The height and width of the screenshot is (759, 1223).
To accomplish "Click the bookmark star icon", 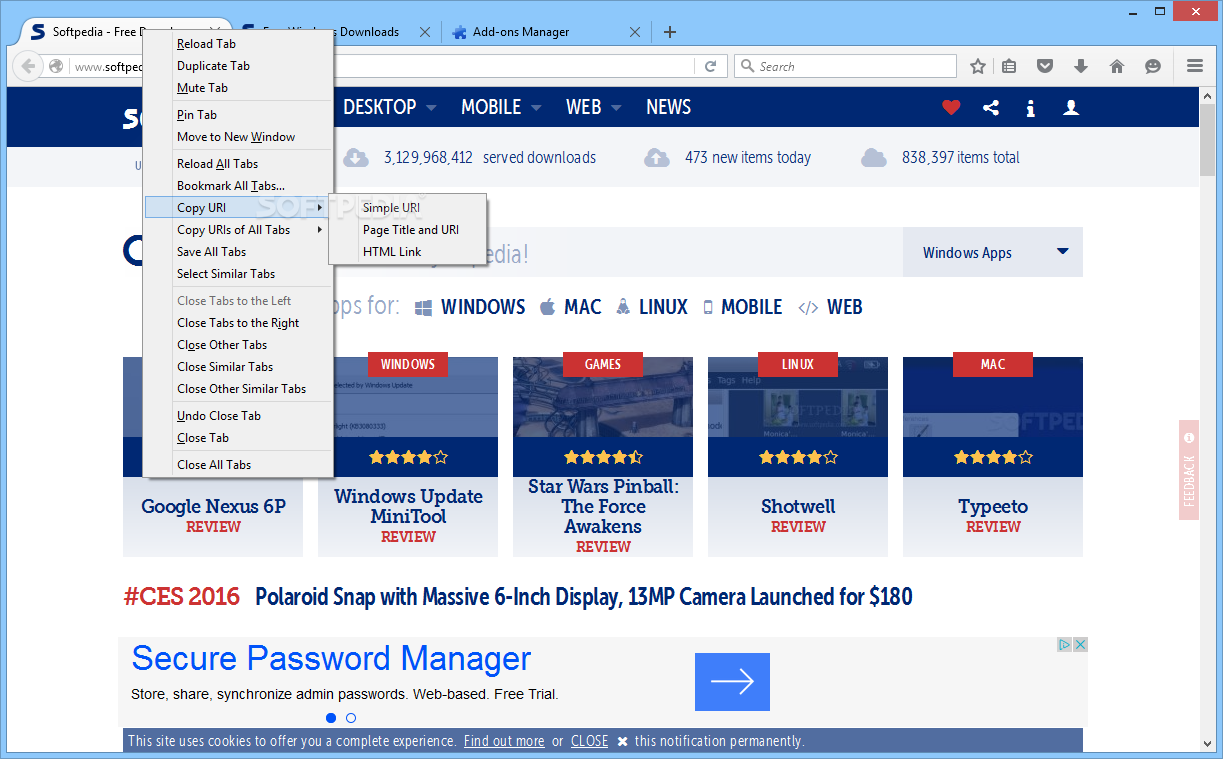I will [978, 66].
